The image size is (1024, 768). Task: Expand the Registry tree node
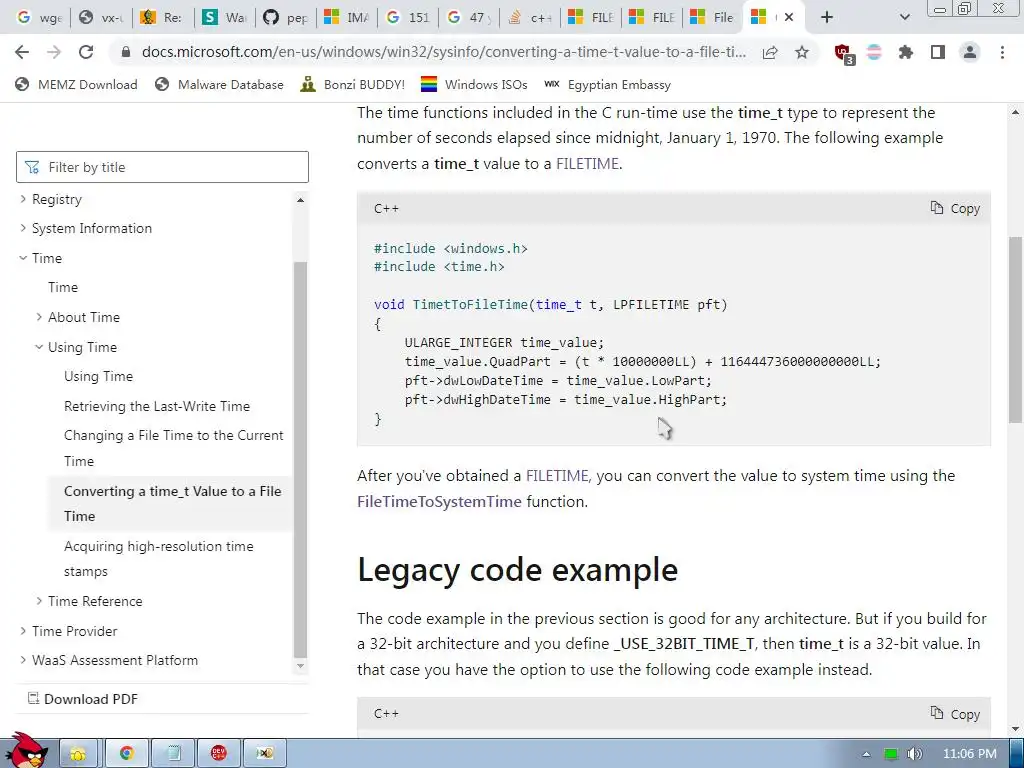click(23, 199)
